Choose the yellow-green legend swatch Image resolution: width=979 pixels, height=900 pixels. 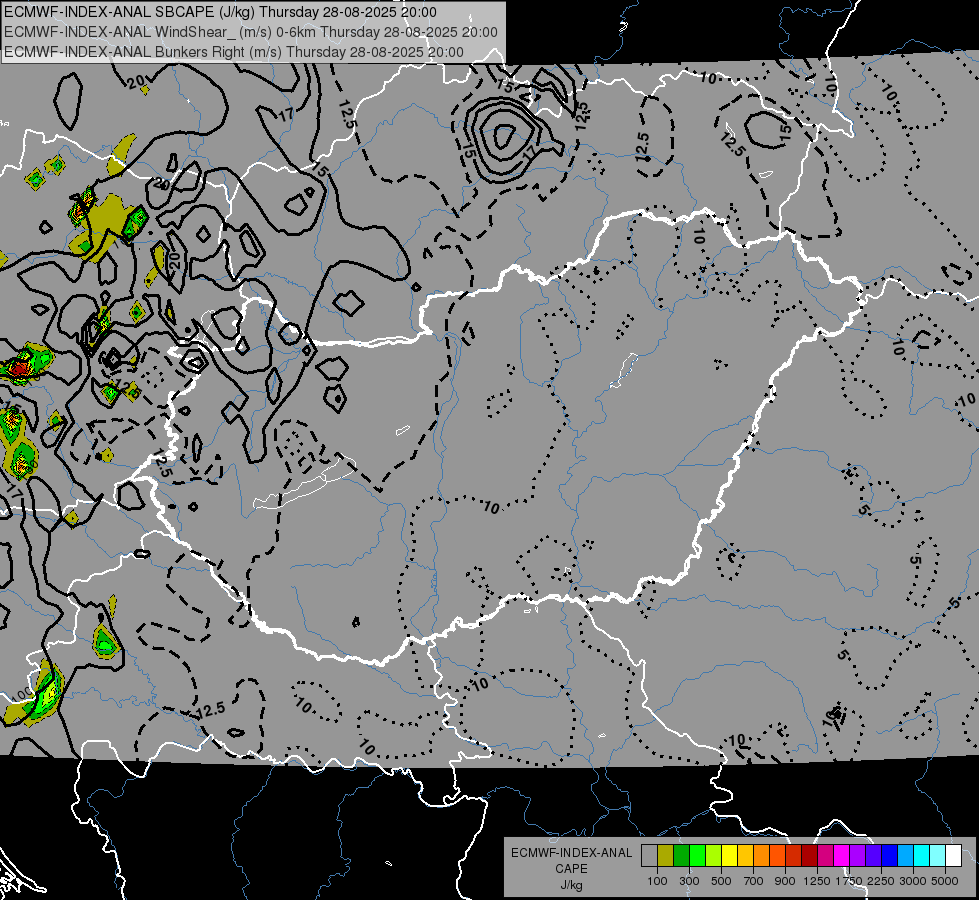713,855
